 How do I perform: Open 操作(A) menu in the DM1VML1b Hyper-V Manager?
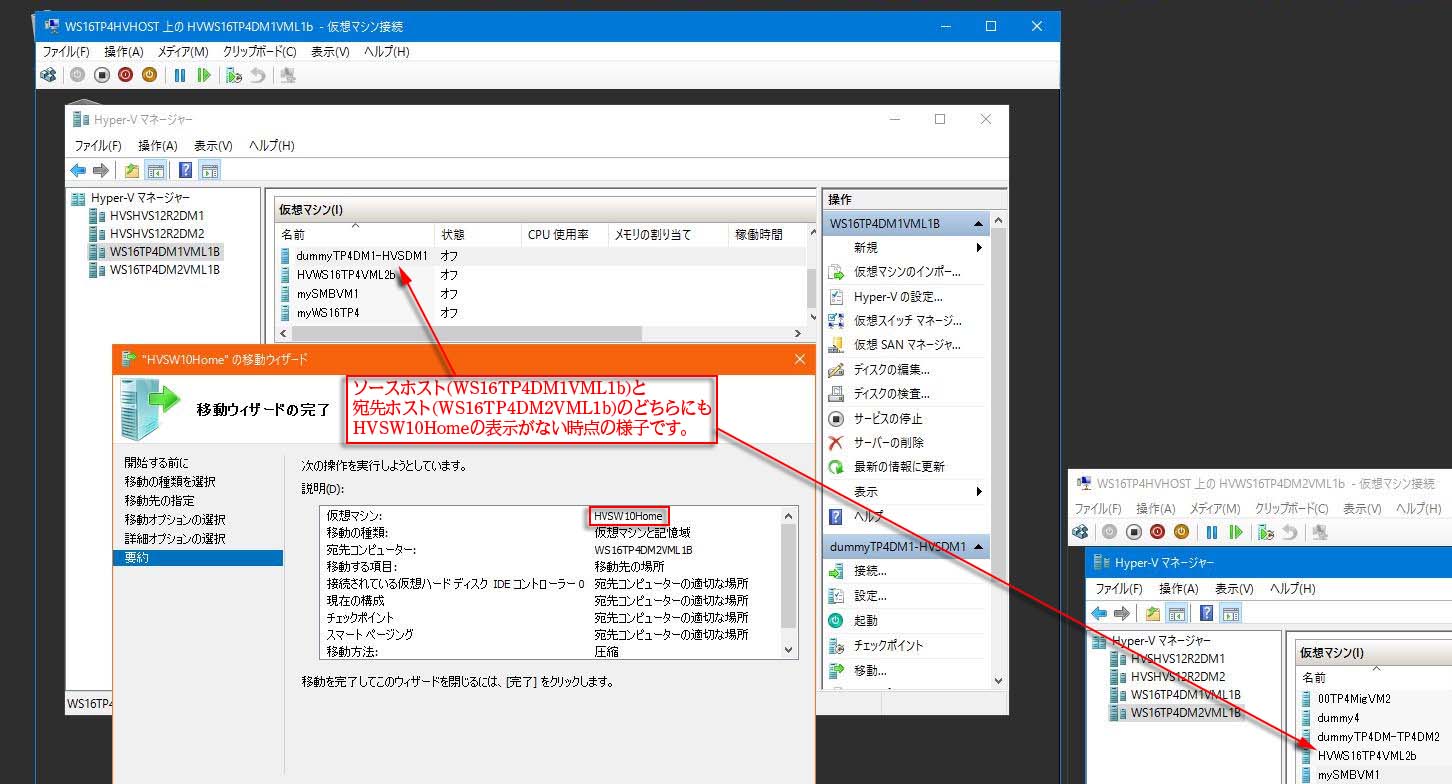(x=158, y=145)
